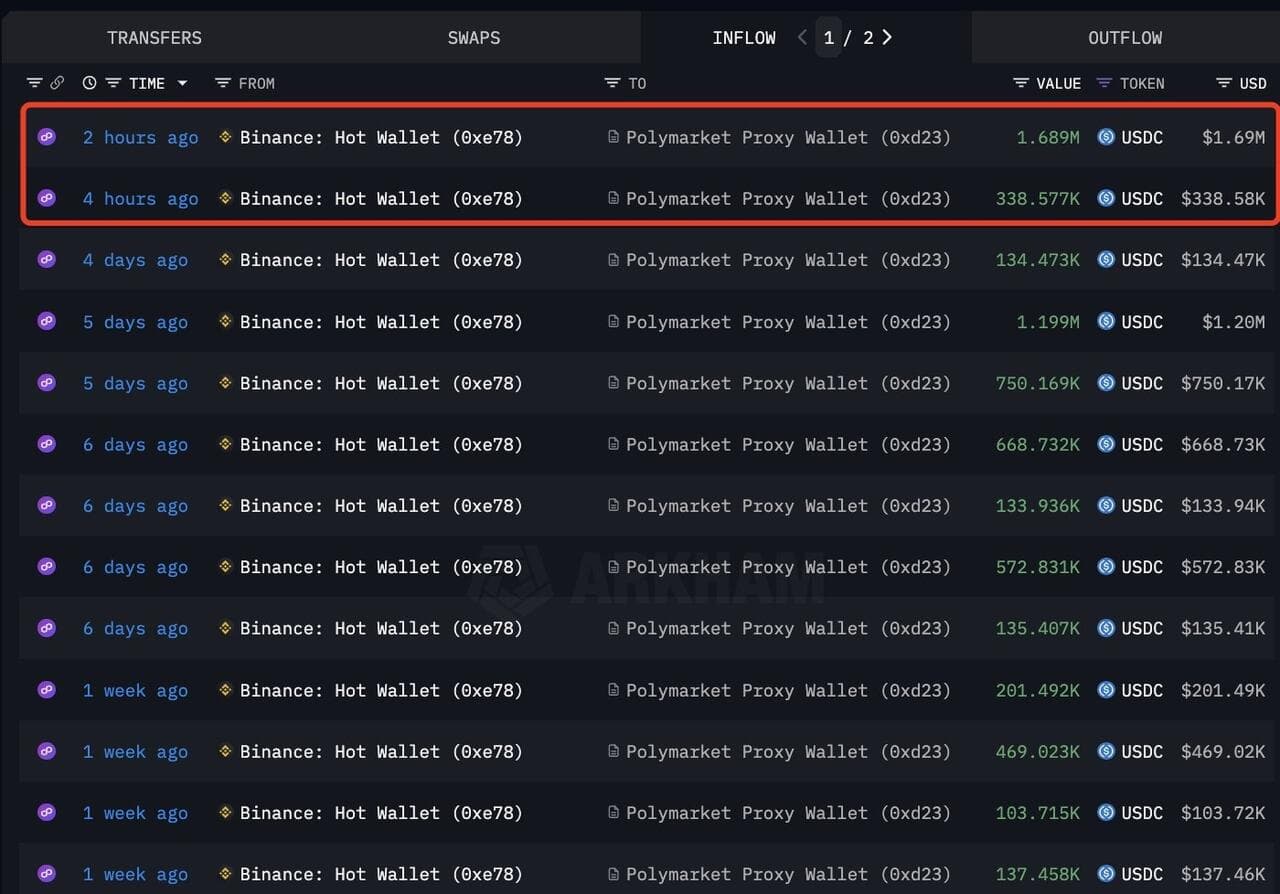The height and width of the screenshot is (894, 1280).
Task: Switch to the SWAPS tab
Action: click(474, 38)
